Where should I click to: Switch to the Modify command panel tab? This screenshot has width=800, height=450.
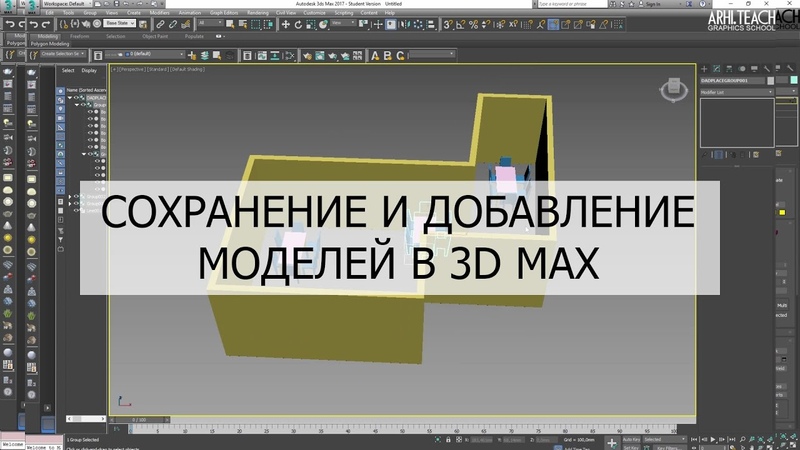[716, 68]
